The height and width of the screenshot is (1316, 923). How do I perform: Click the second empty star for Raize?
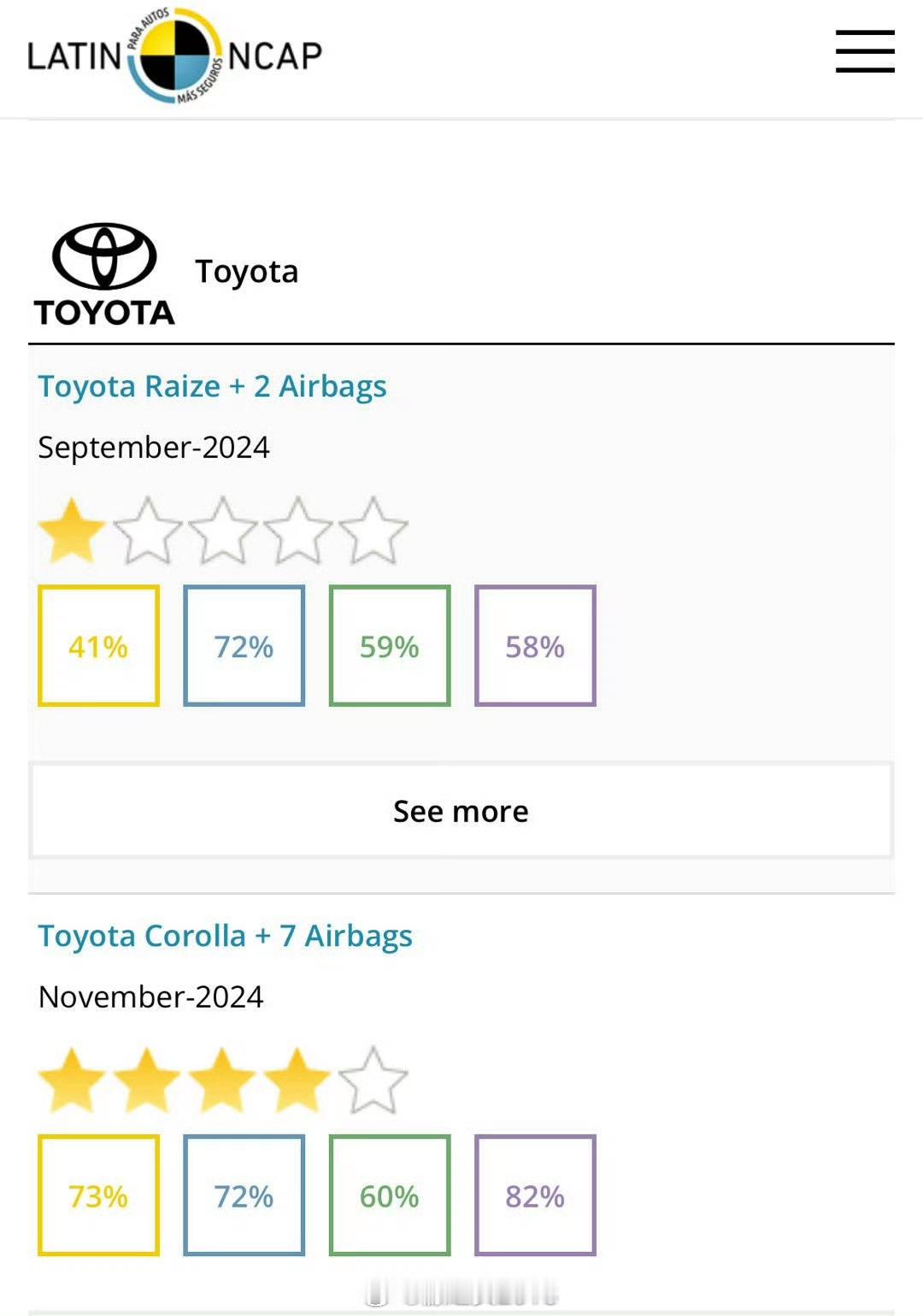pos(148,531)
